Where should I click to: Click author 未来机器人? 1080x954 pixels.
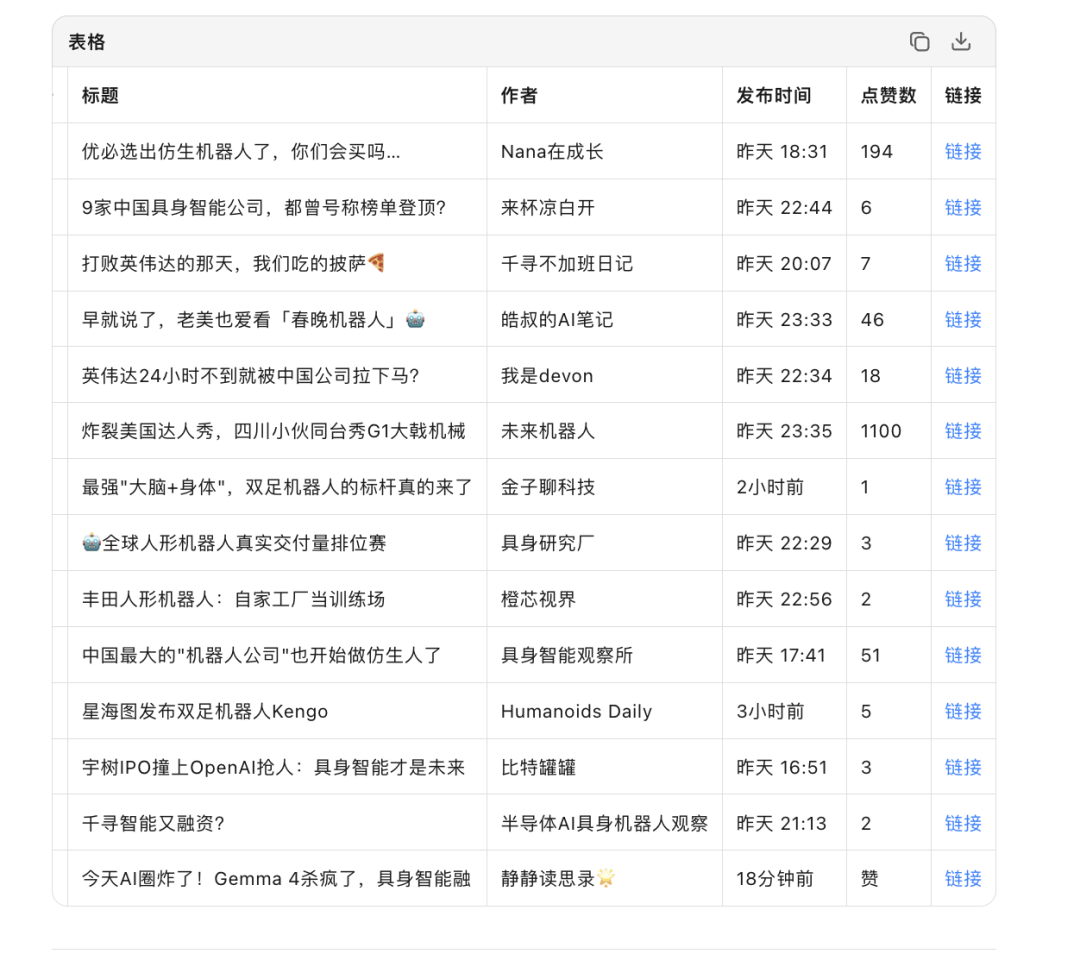click(548, 431)
